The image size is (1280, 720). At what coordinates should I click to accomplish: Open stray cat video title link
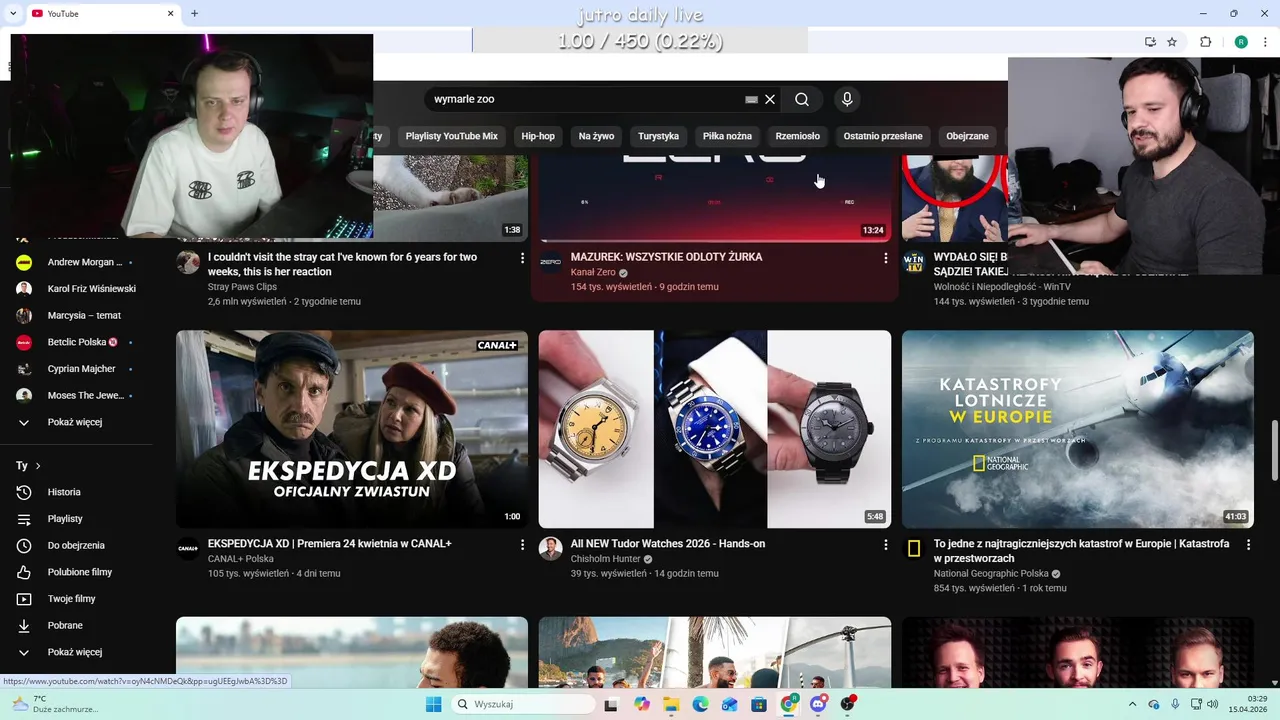[x=342, y=264]
